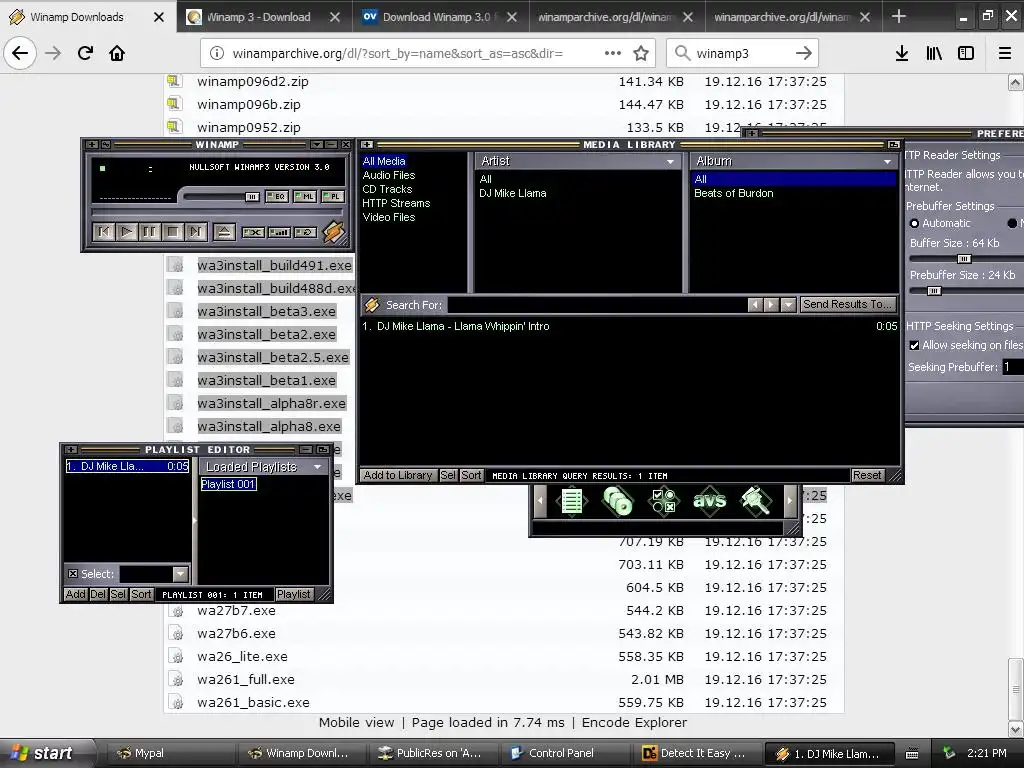Viewport: 1024px width, 768px height.
Task: Open the preferences checkbox icon in thinger
Action: pyautogui.click(x=664, y=502)
